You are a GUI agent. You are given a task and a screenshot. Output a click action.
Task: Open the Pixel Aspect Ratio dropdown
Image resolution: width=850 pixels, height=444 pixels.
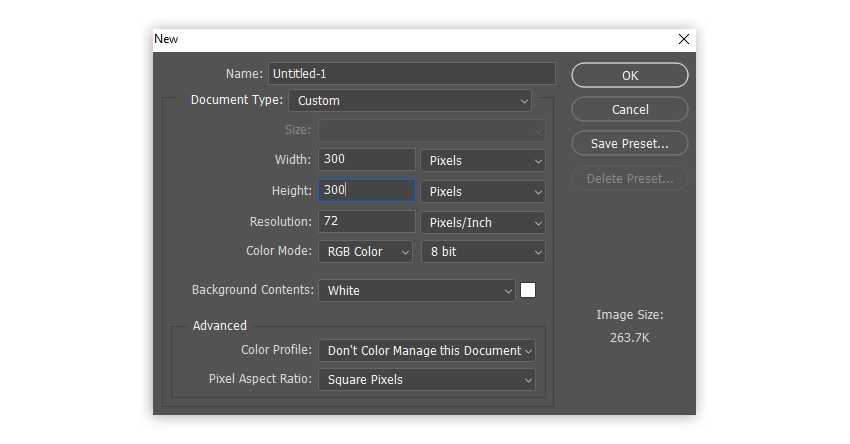click(x=427, y=379)
